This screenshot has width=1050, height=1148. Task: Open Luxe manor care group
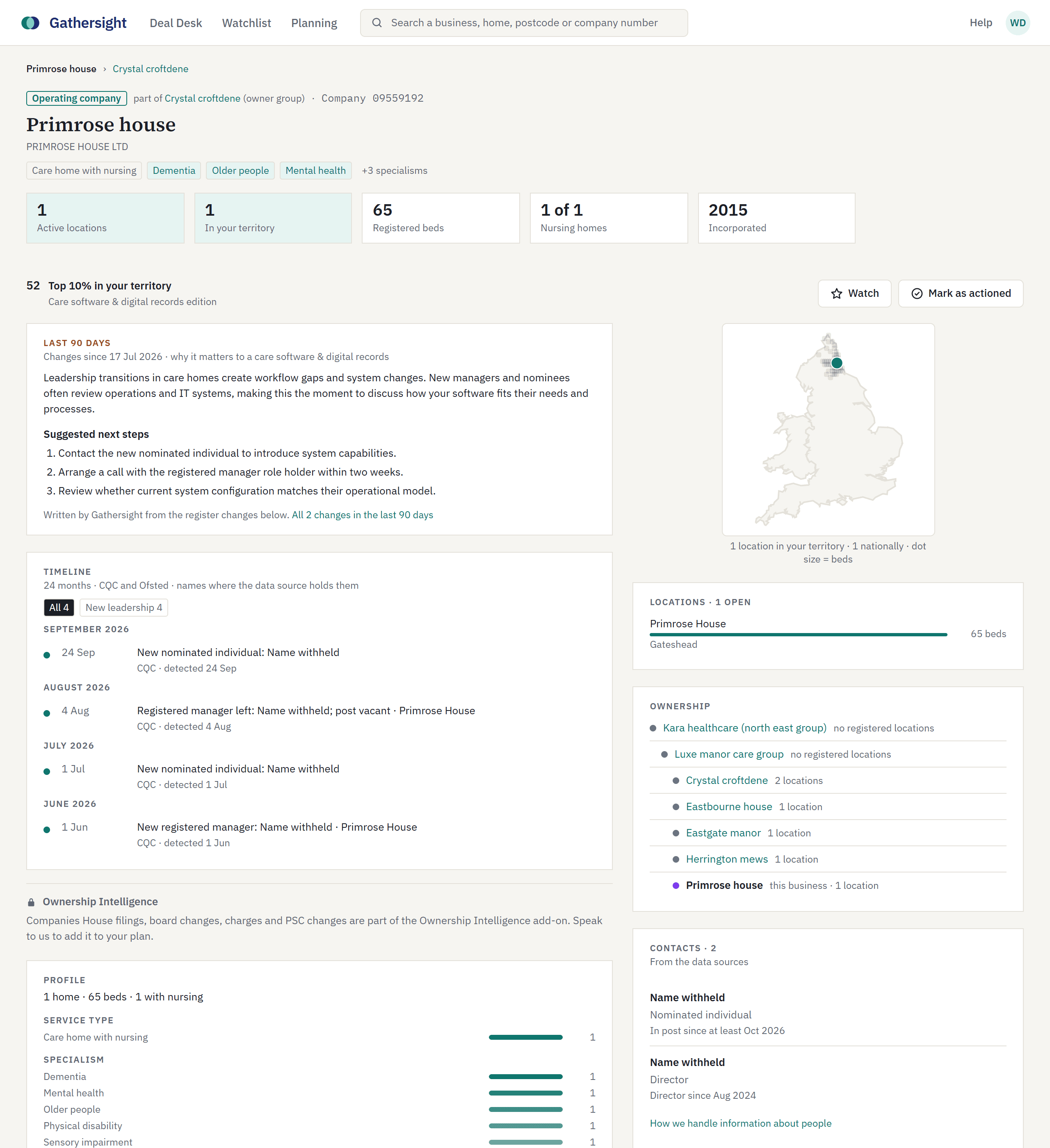click(729, 754)
